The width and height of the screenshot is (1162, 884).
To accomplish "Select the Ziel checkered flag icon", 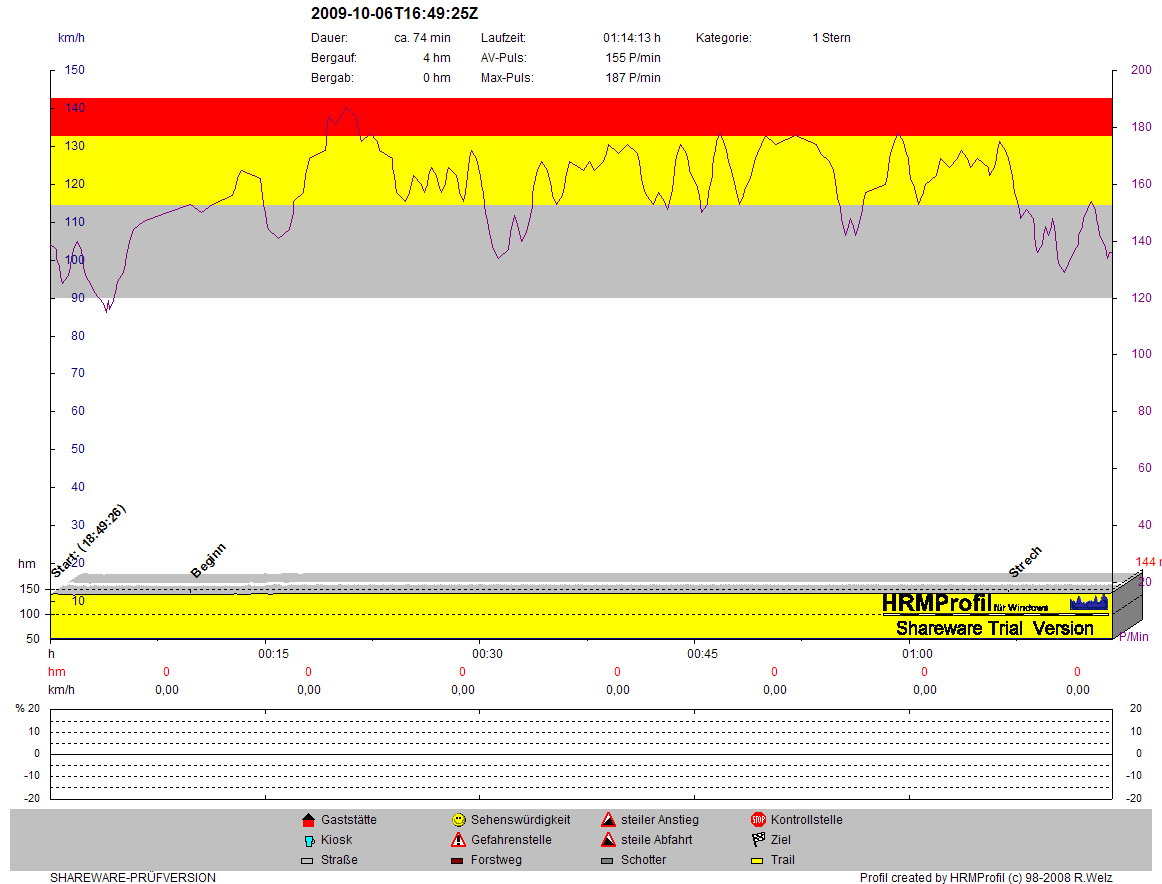I will (x=758, y=840).
